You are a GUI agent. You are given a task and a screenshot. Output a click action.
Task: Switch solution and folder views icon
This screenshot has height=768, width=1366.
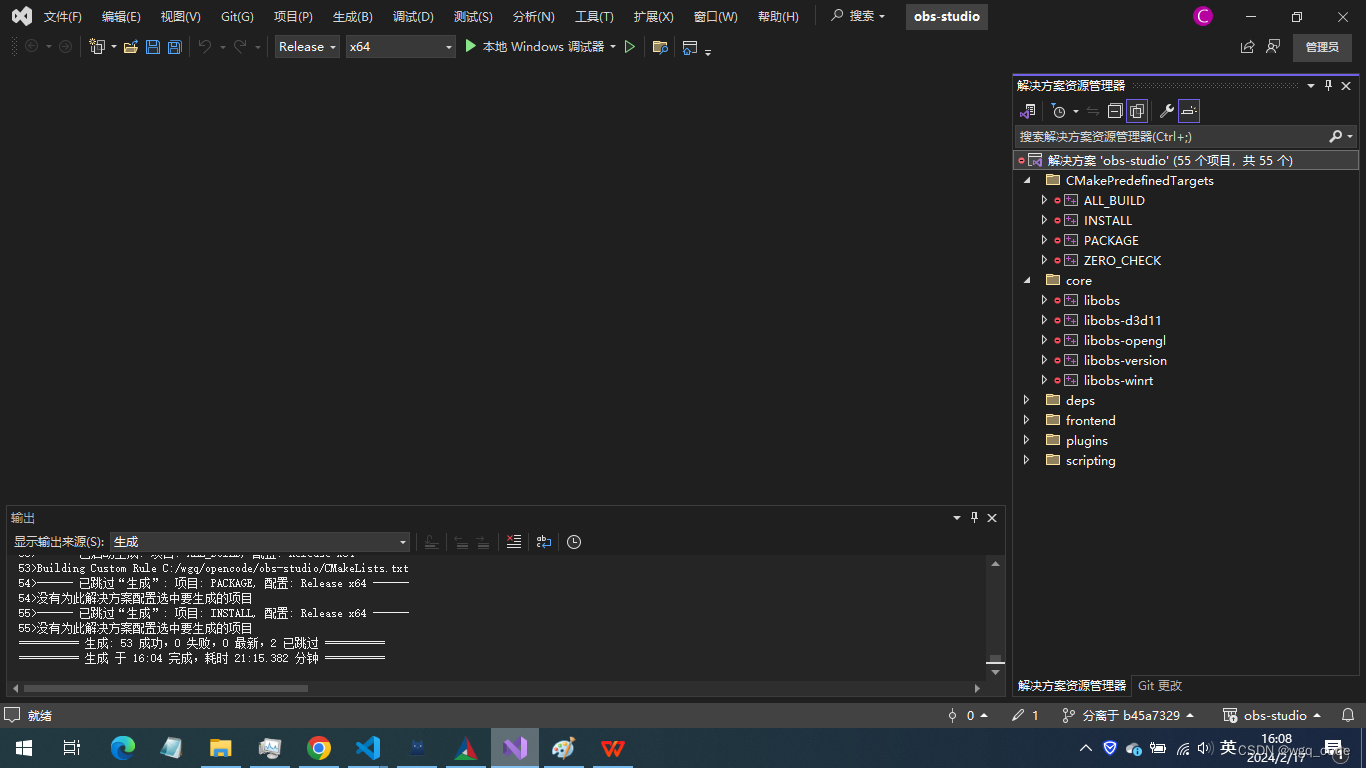pos(1027,111)
